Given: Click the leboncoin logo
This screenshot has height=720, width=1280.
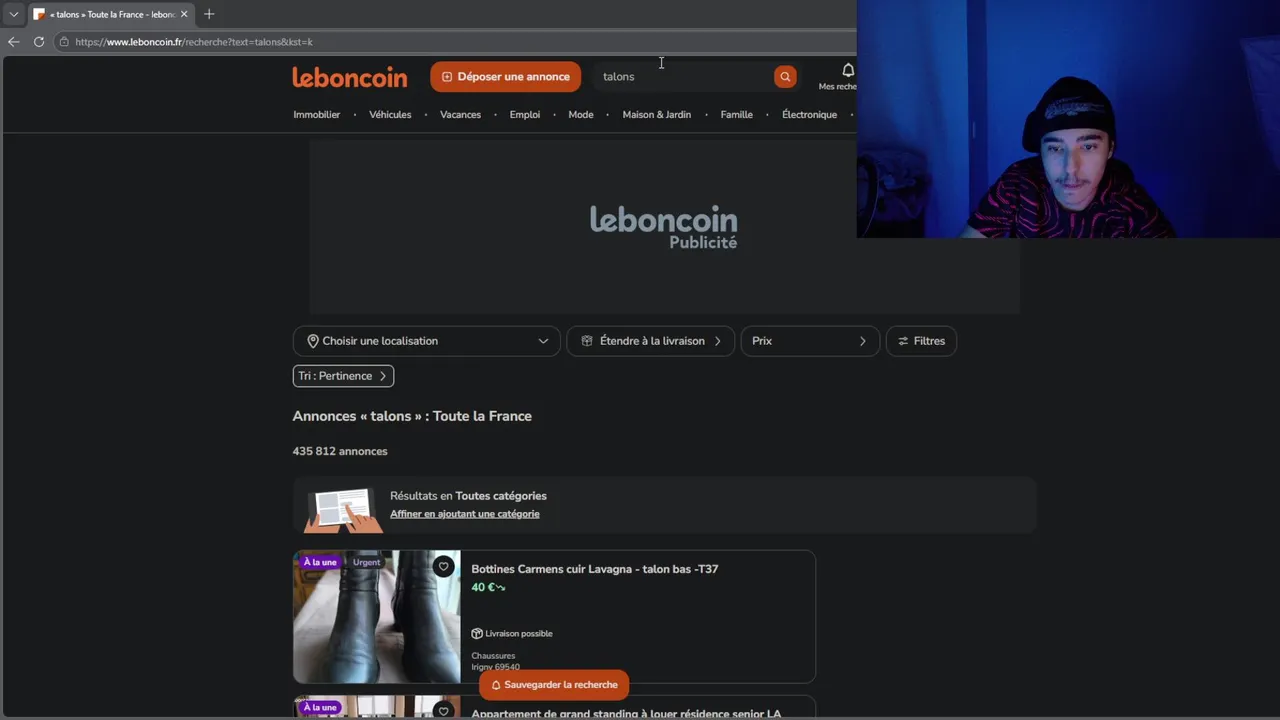Looking at the screenshot, I should [x=349, y=77].
